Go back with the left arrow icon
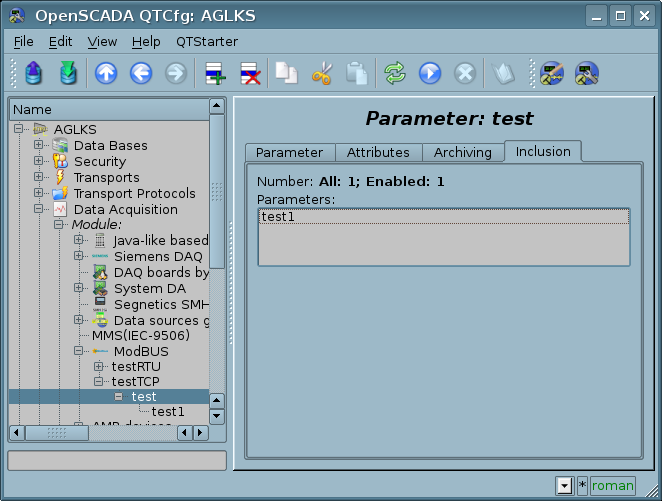 coord(140,73)
